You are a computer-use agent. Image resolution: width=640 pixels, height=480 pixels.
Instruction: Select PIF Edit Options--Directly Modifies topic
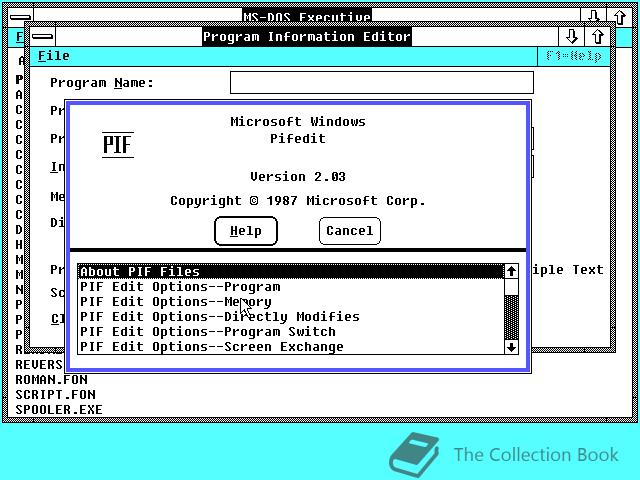coord(291,317)
